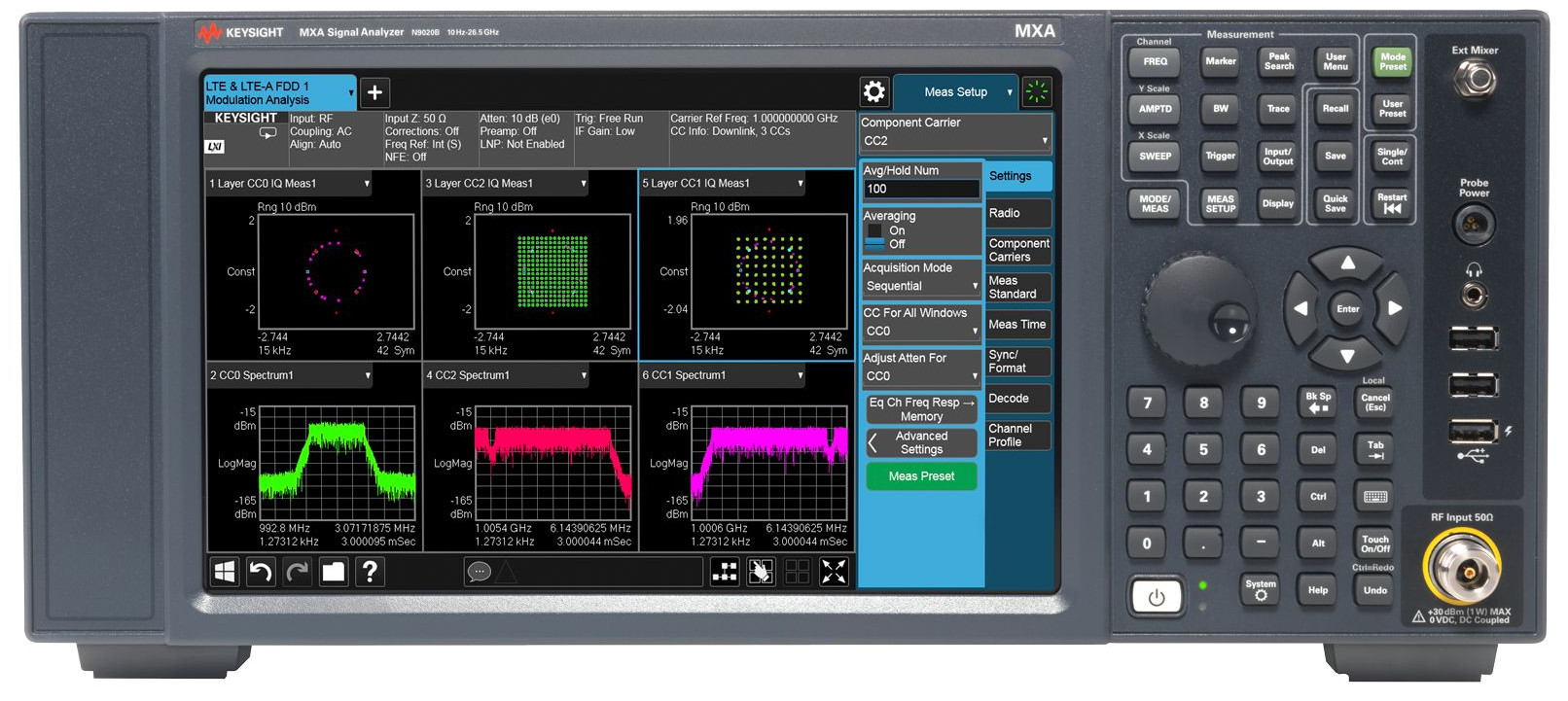The width and height of the screenshot is (1568, 701).
Task: Open the system settings gear icon
Action: coord(873,92)
